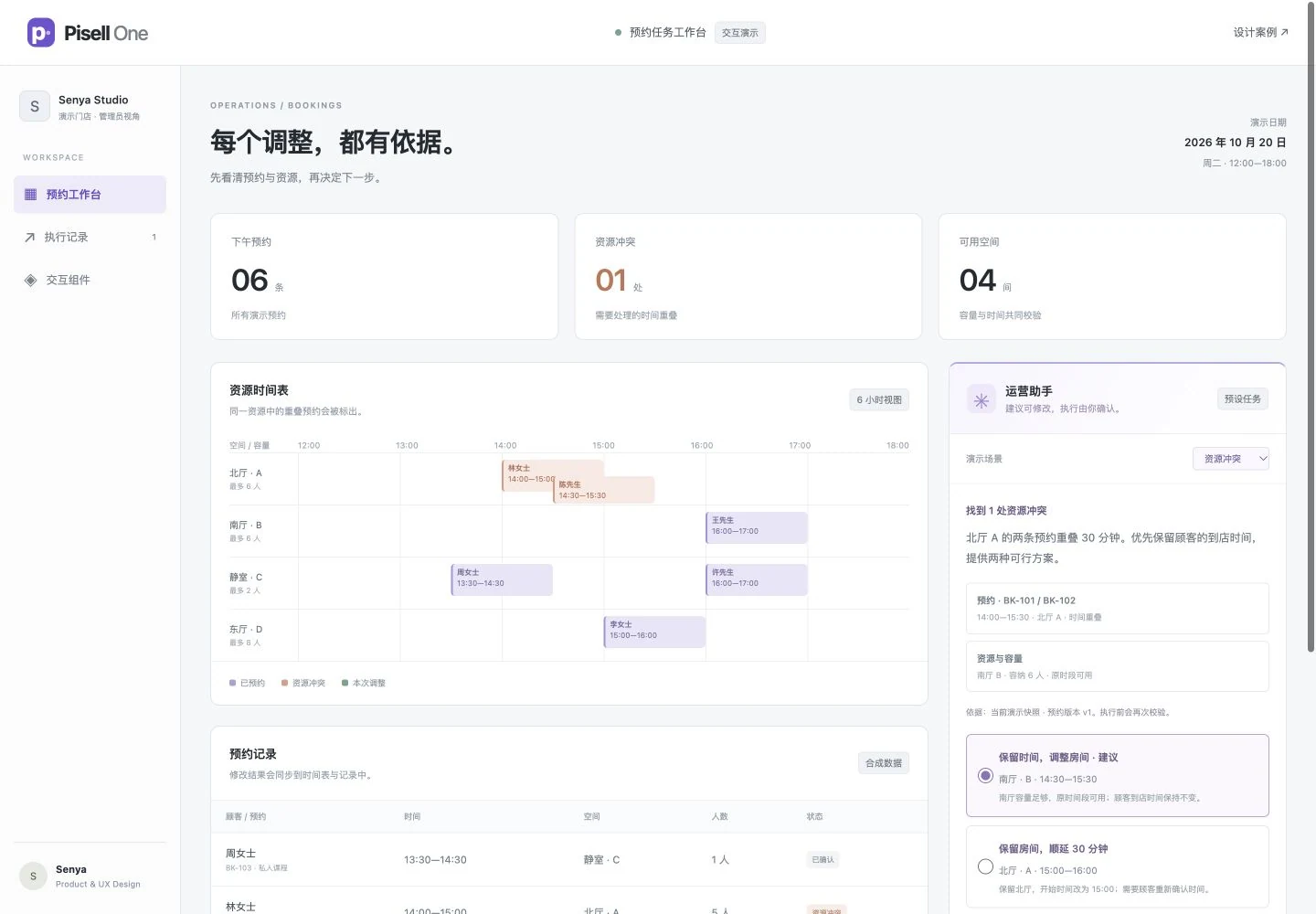The image size is (1316, 914).
Task: Click the 已预约 legend swatch
Action: pos(232,683)
